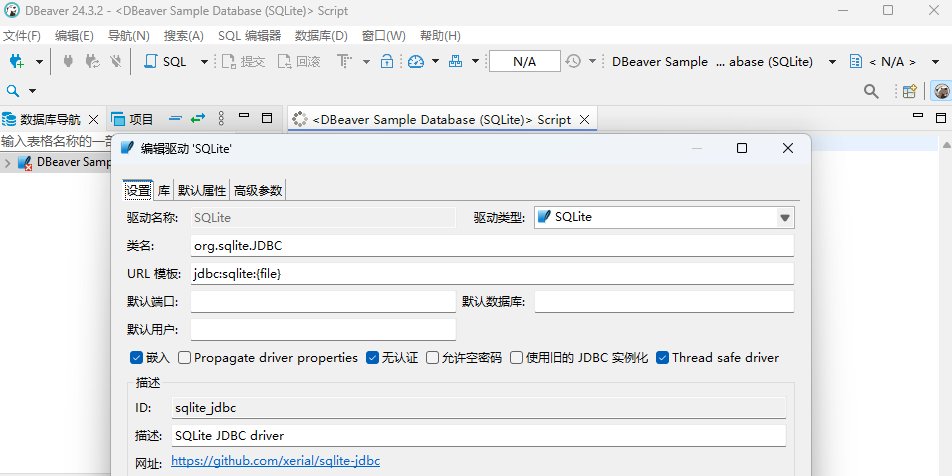The height and width of the screenshot is (476, 952).
Task: Open the 数据库(D) menu
Action: pos(321,36)
